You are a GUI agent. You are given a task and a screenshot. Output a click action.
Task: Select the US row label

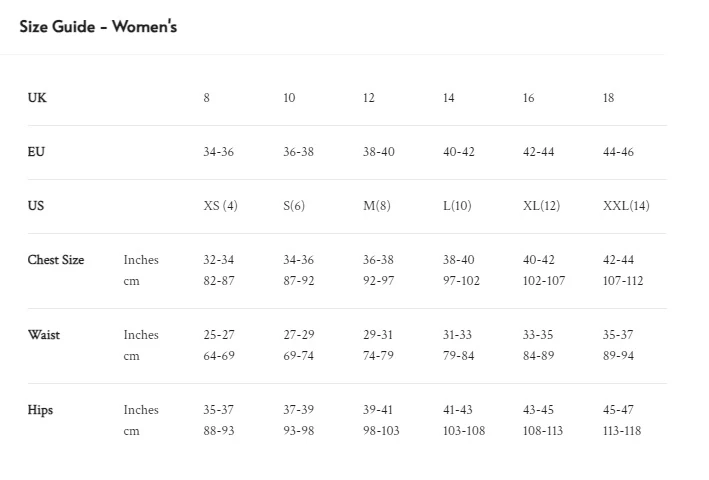click(36, 206)
